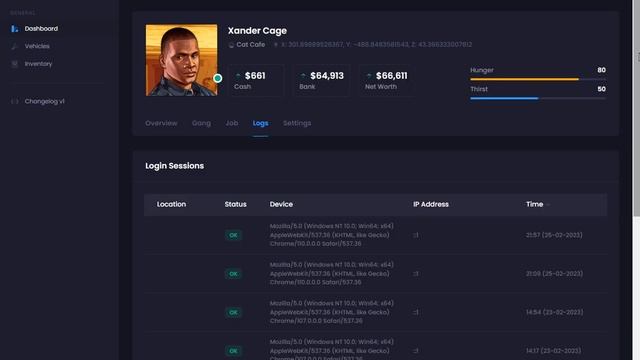Click the Dashboard bar-chart icon
640x360 pixels.
(x=15, y=29)
